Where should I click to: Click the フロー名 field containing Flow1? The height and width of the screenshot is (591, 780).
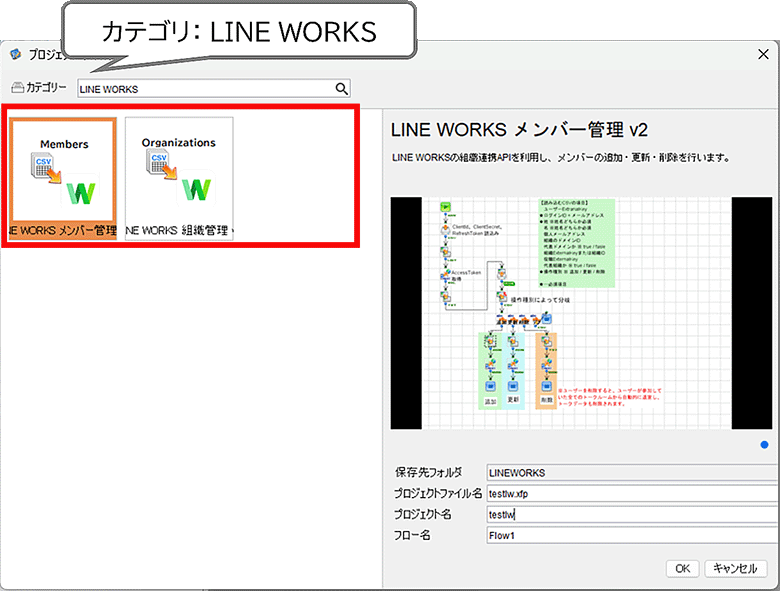coord(632,535)
